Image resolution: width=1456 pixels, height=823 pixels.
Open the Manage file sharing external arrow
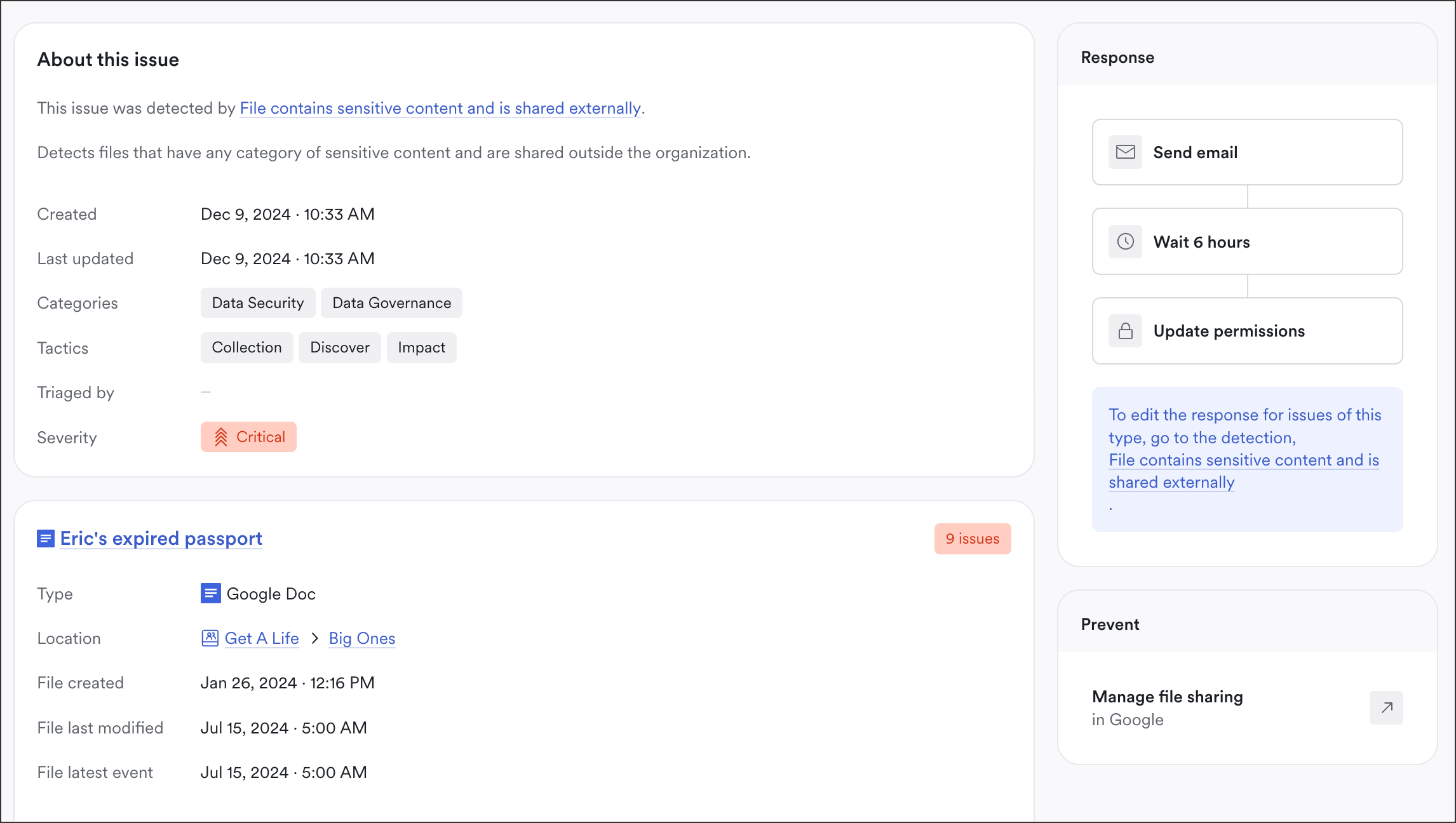pyautogui.click(x=1386, y=707)
